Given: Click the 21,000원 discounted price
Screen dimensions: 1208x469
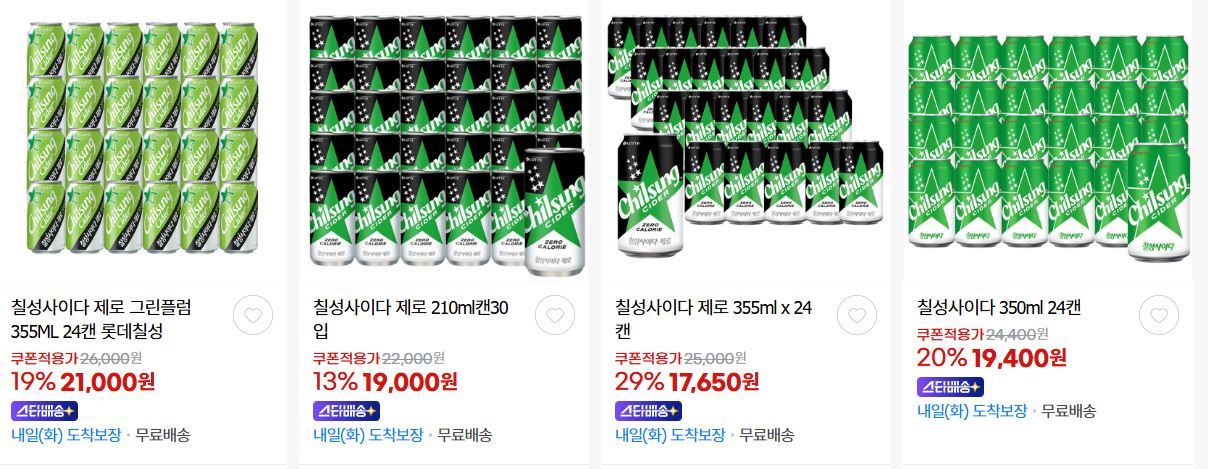Looking at the screenshot, I should (x=108, y=381).
